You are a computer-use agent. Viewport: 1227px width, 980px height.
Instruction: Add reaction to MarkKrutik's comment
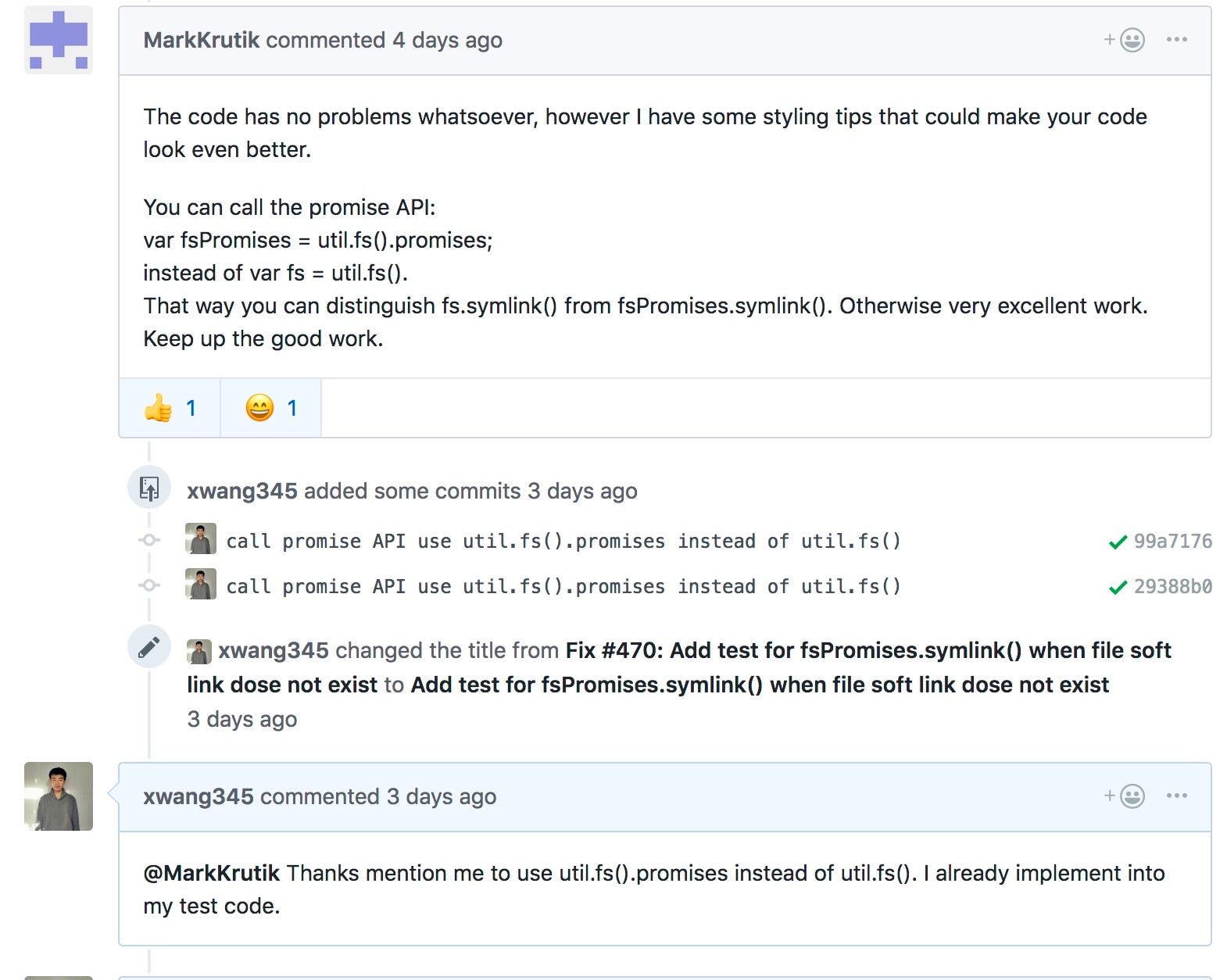[x=1125, y=40]
